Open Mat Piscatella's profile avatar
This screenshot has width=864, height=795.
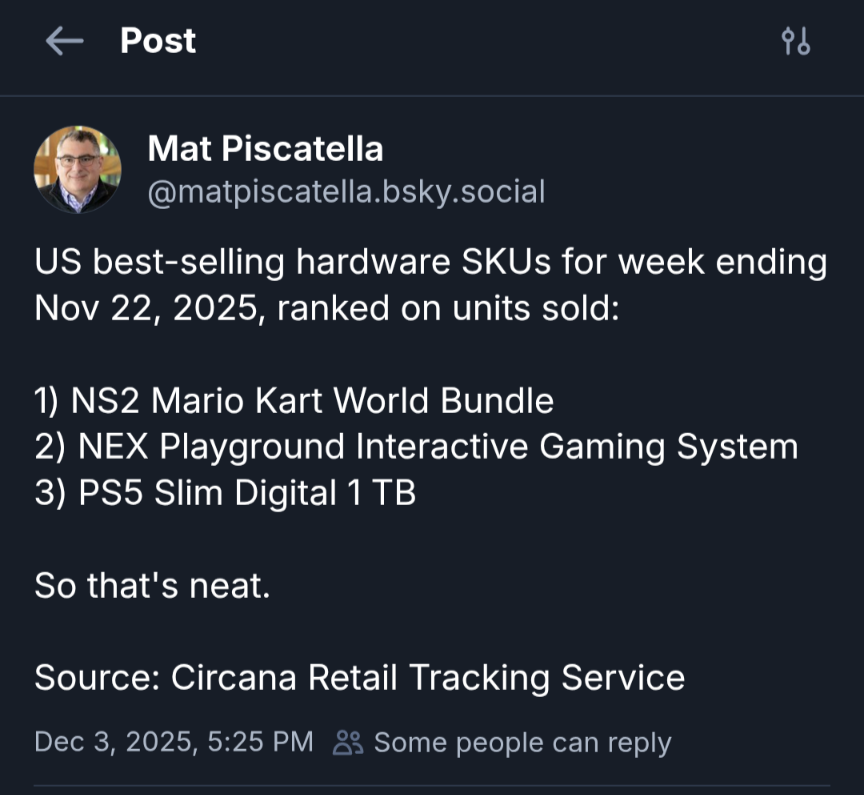click(78, 169)
